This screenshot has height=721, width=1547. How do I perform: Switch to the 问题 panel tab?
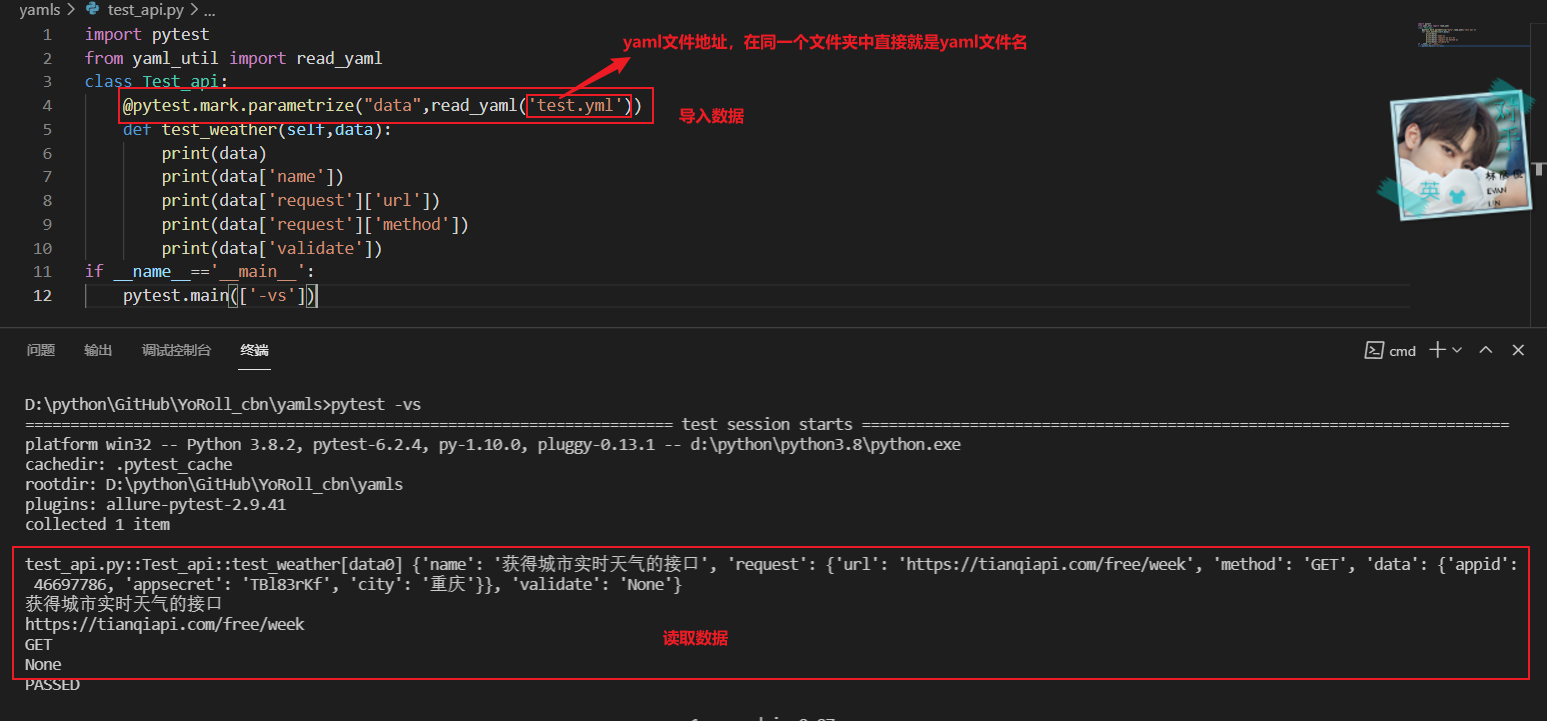click(x=41, y=350)
